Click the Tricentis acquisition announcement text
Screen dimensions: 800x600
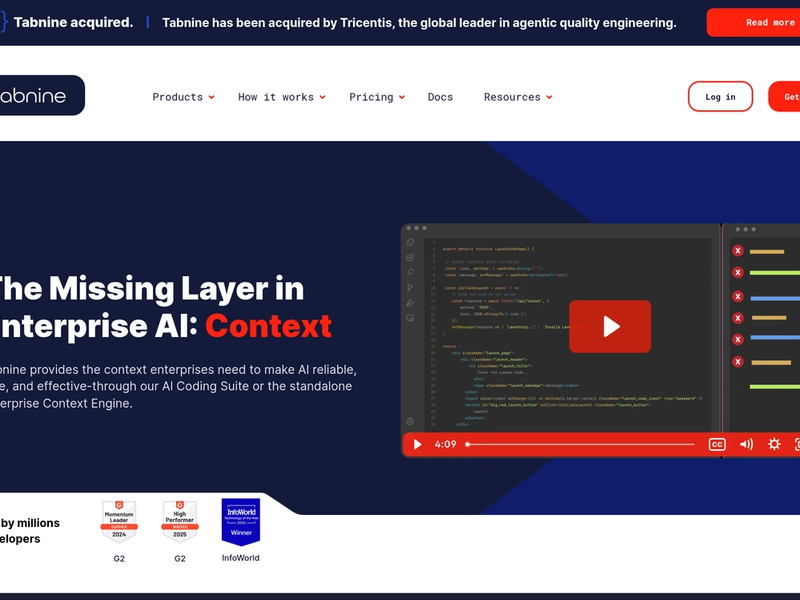coord(419,23)
